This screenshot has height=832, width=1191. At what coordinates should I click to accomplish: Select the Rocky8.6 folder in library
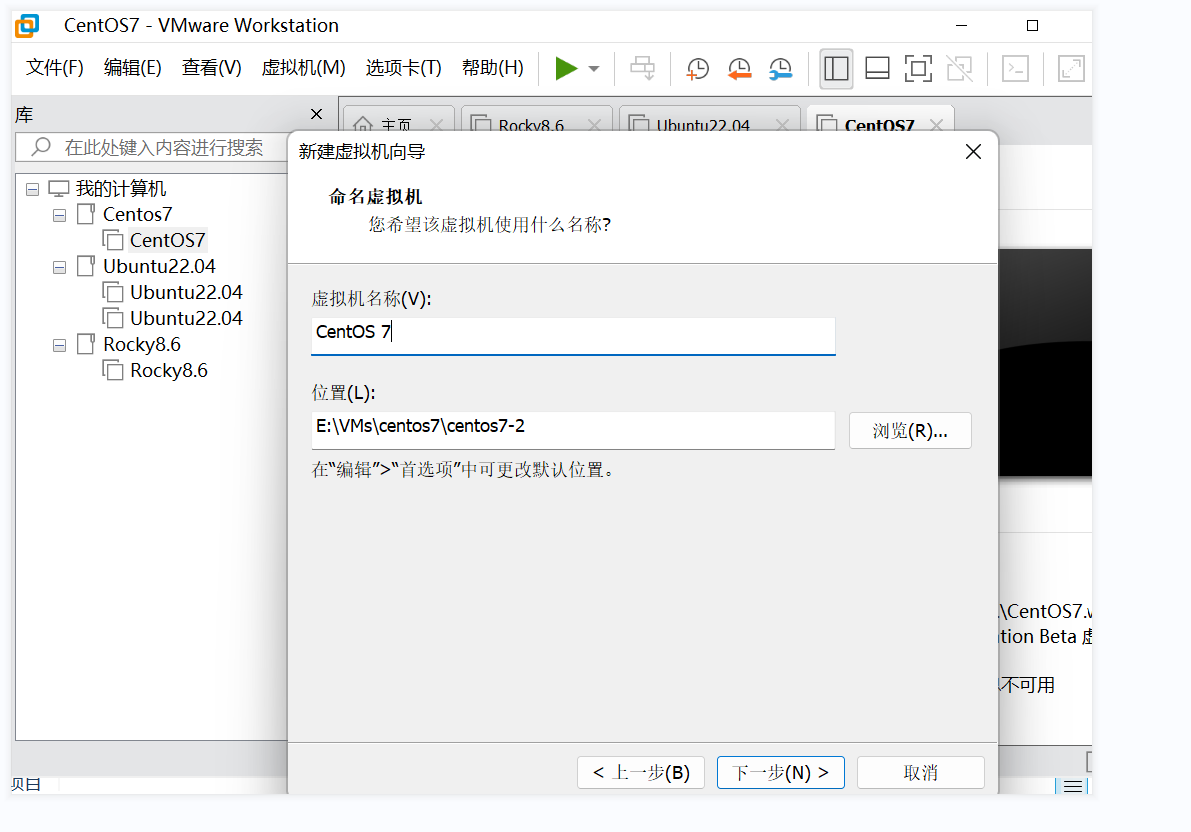click(x=141, y=344)
